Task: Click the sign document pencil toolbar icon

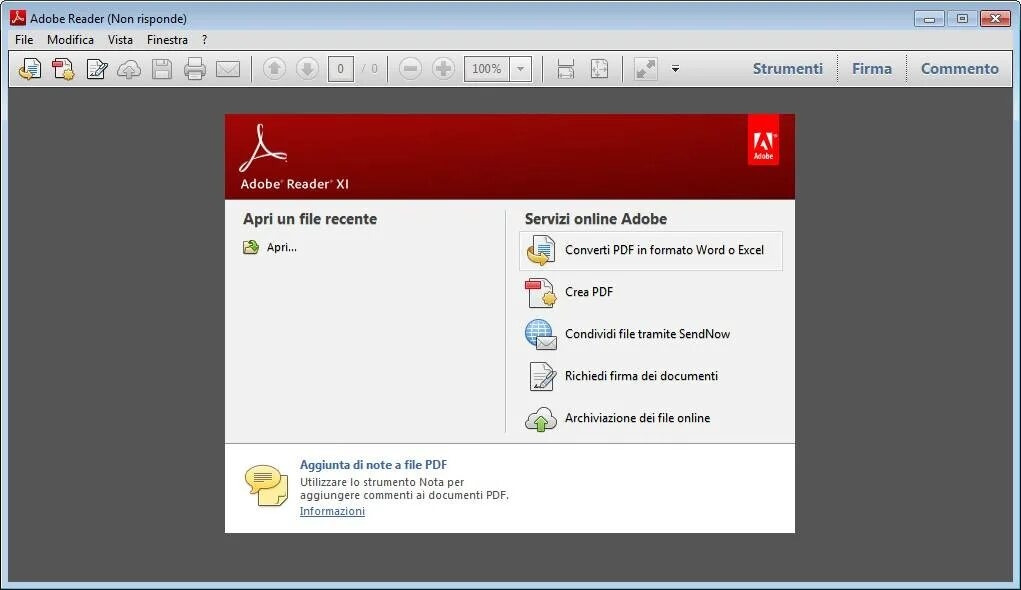Action: [x=96, y=68]
